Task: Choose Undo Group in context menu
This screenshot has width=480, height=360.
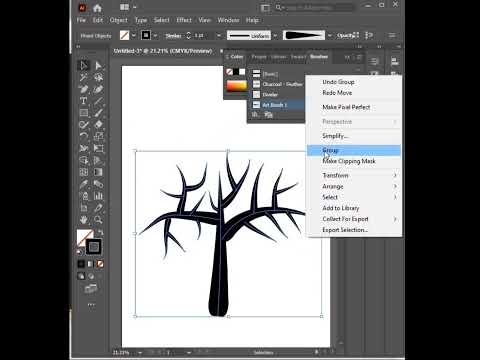Action: (x=354, y=82)
